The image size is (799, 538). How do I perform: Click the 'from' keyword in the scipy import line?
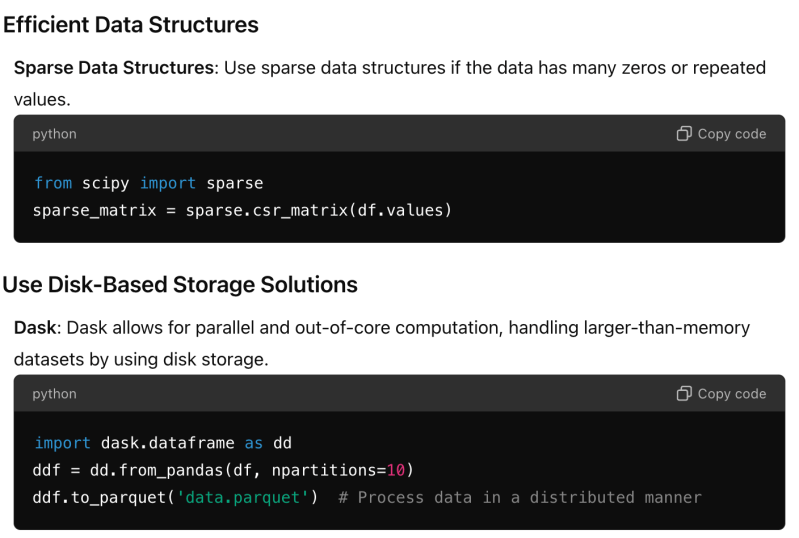pos(53,183)
